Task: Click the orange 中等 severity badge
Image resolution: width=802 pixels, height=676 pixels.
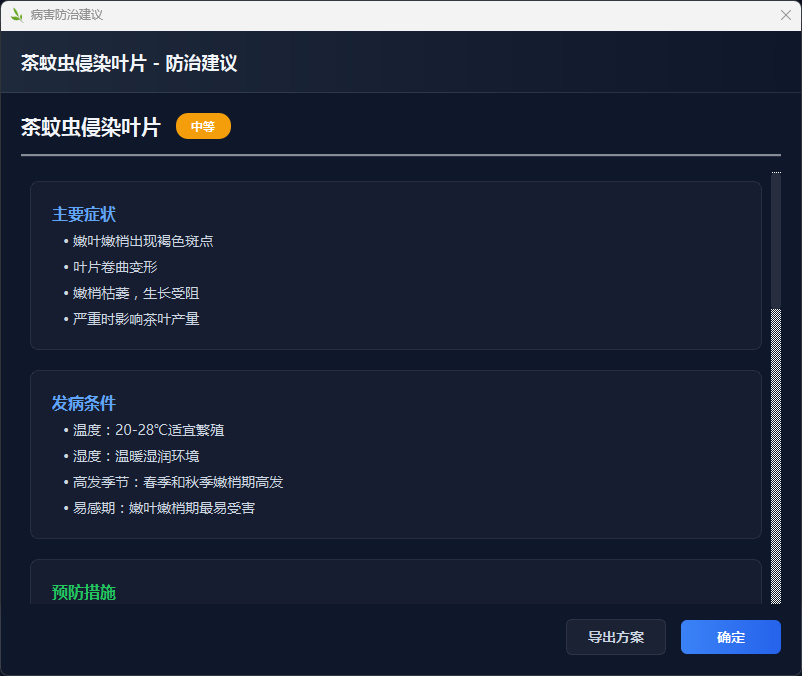Action: [x=203, y=126]
